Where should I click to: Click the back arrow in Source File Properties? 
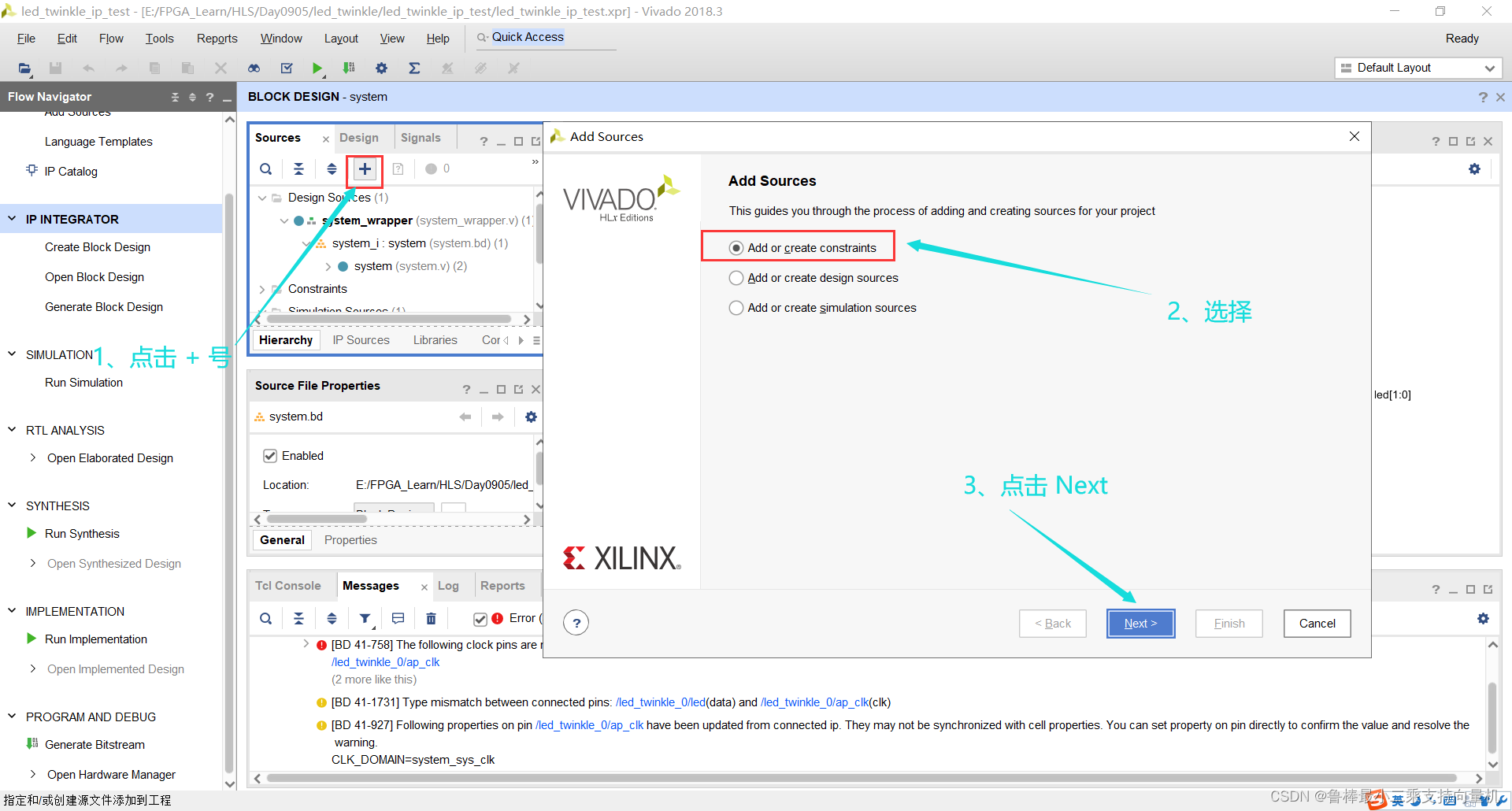(465, 417)
